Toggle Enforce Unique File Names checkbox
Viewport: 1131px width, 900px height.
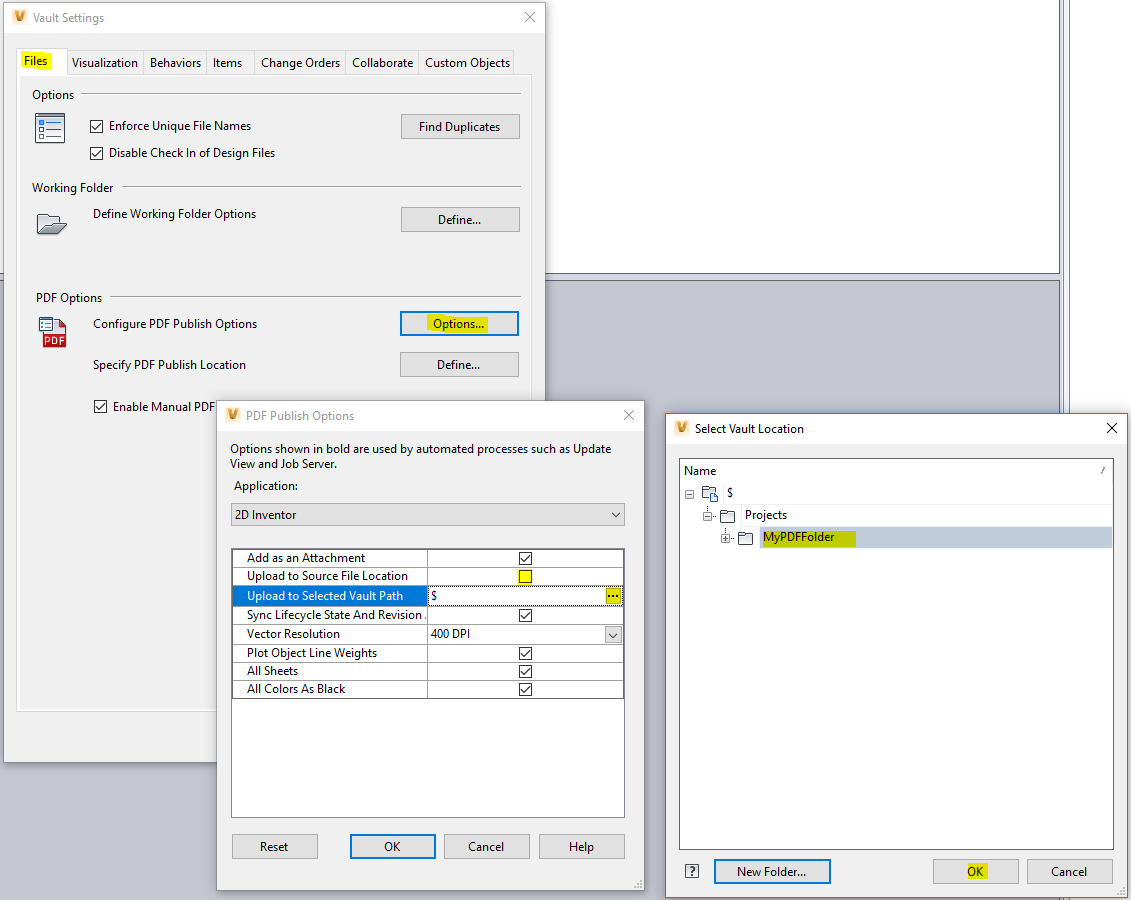(x=96, y=126)
